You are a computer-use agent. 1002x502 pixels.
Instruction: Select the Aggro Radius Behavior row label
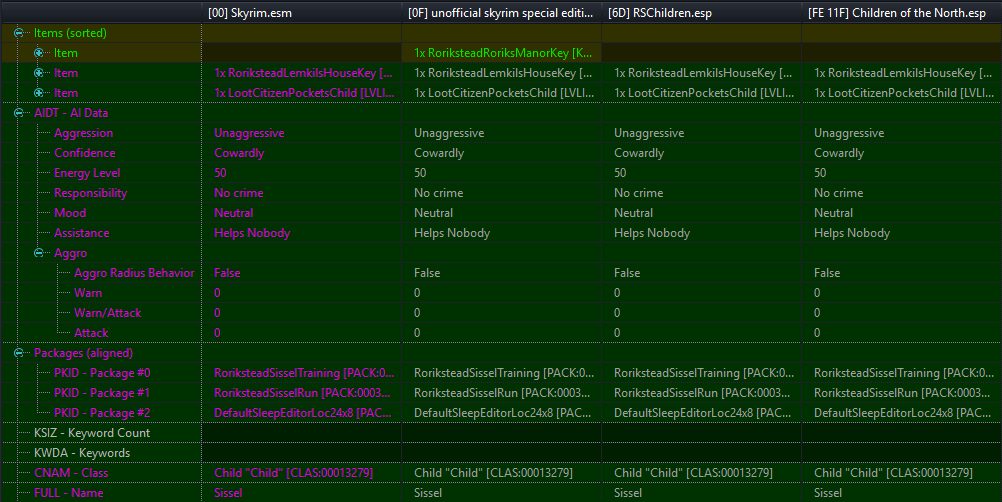pyautogui.click(x=134, y=273)
